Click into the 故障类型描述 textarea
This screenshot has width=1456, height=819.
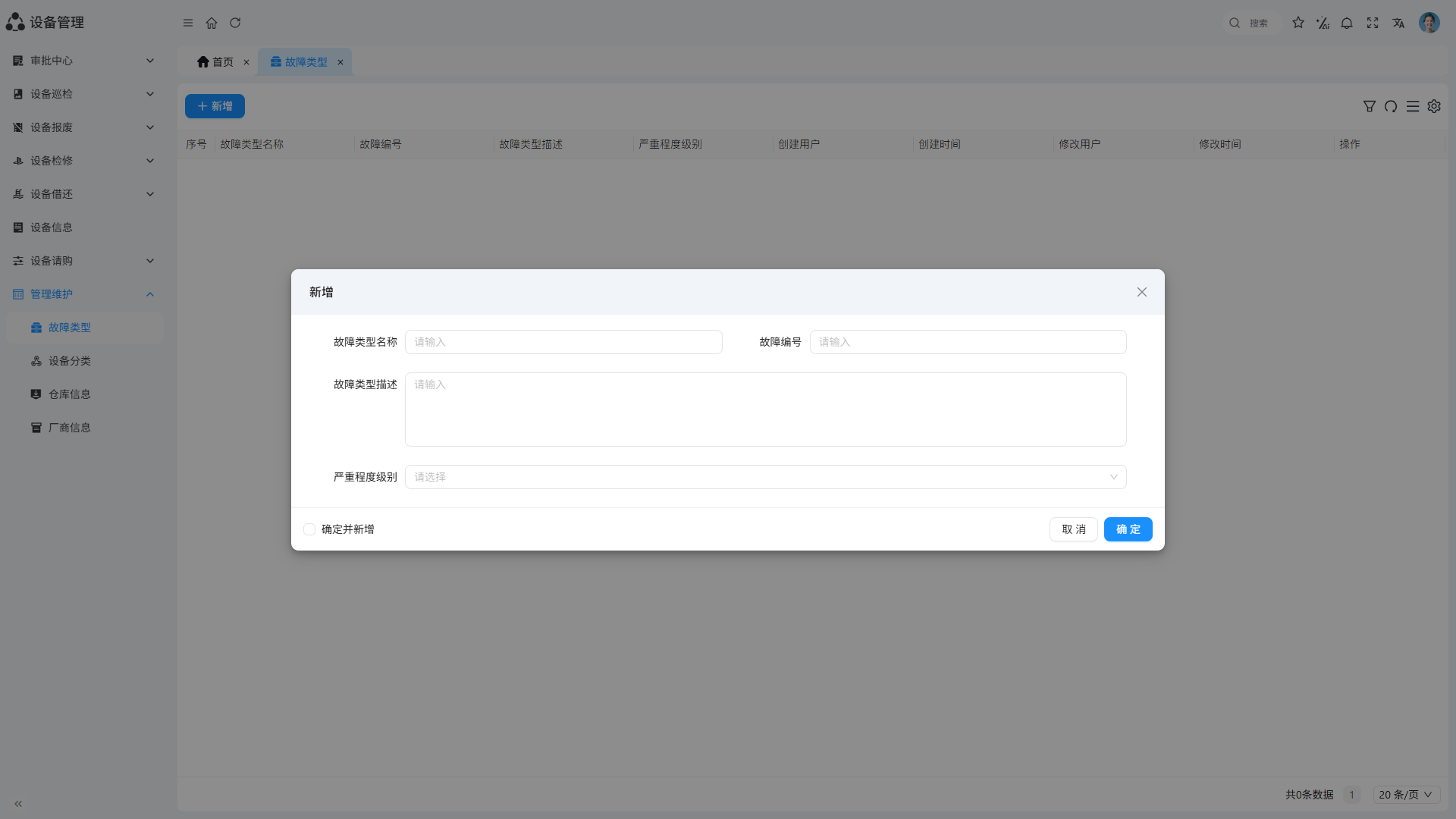[x=766, y=409]
